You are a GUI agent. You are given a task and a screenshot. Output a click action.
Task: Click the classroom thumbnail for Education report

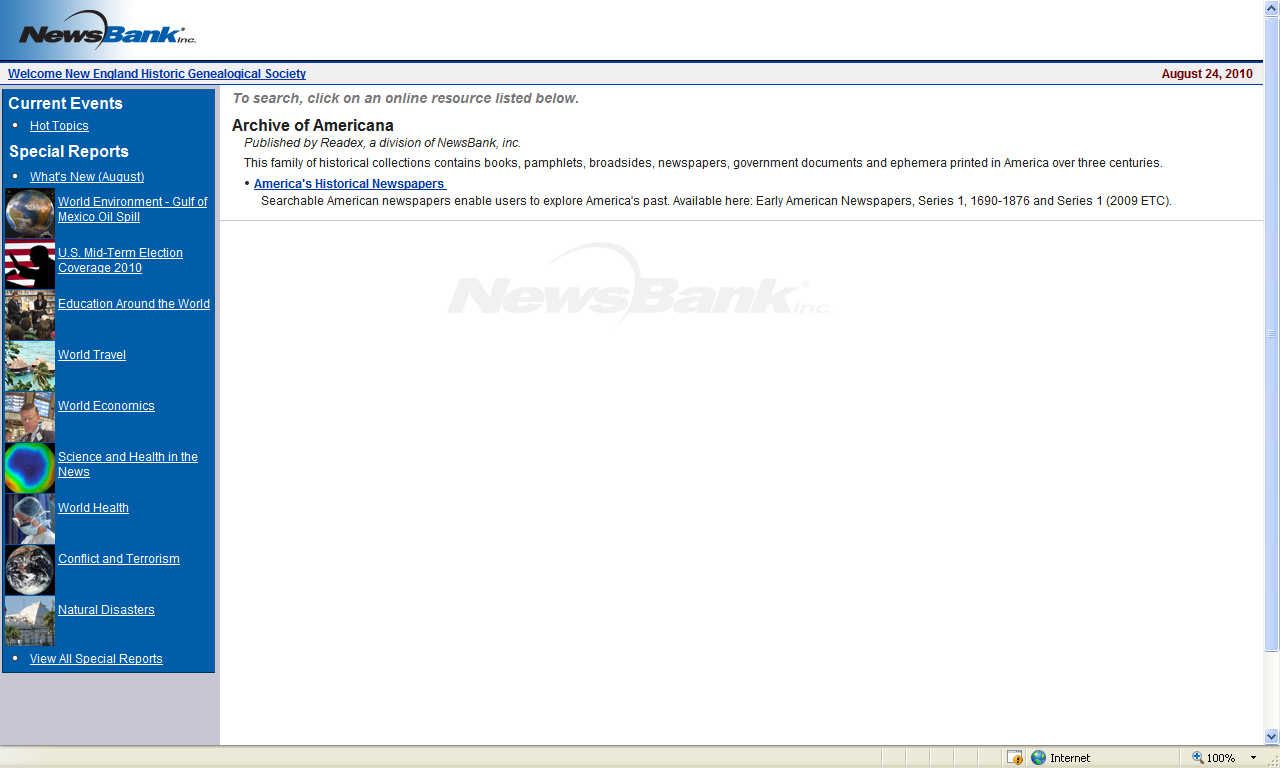coord(30,315)
